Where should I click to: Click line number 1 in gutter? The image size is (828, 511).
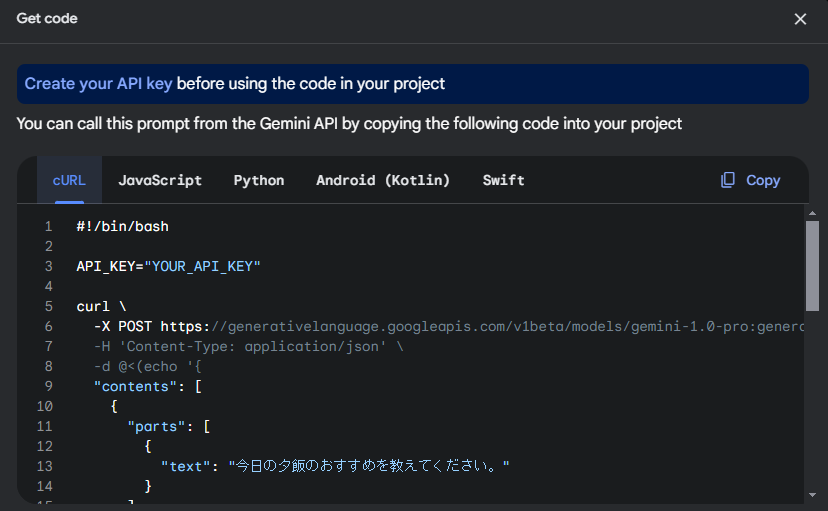click(48, 226)
